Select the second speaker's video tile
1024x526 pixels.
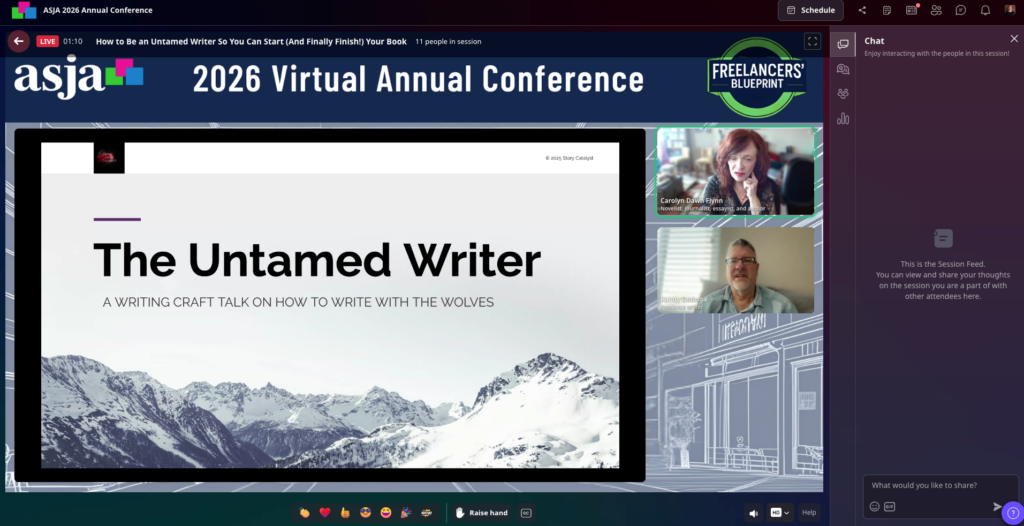point(735,271)
